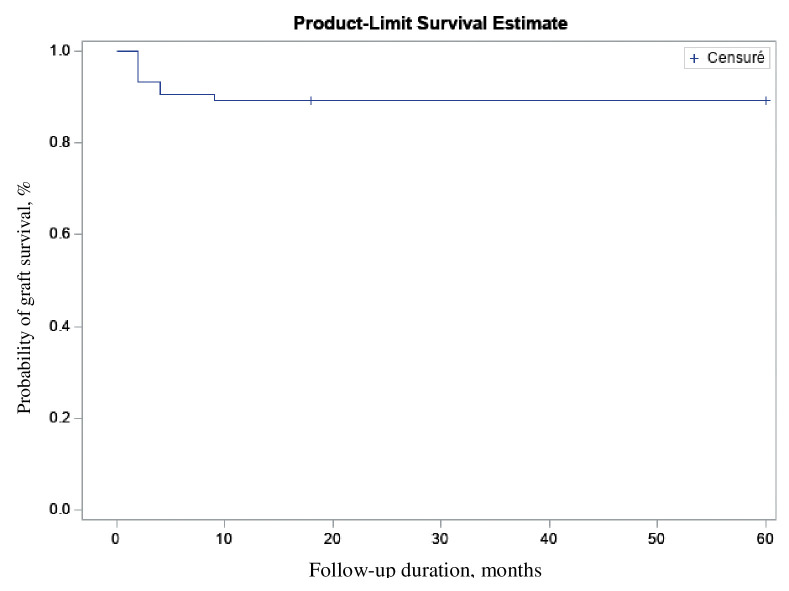Select the Product-Limit Survival Estimate title
This screenshot has width=789, height=591.
click(x=430, y=22)
